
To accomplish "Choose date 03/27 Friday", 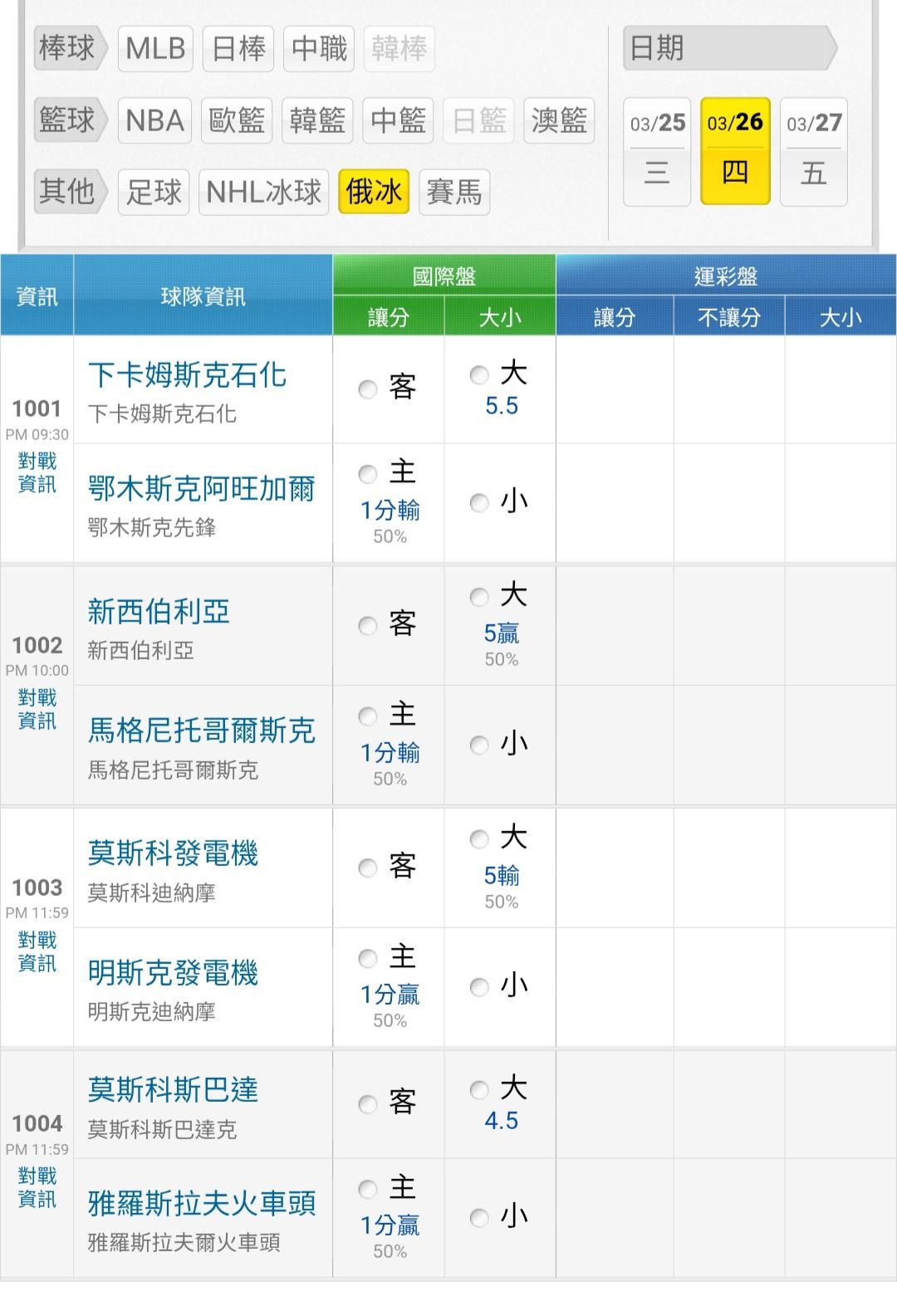I will pyautogui.click(x=814, y=150).
